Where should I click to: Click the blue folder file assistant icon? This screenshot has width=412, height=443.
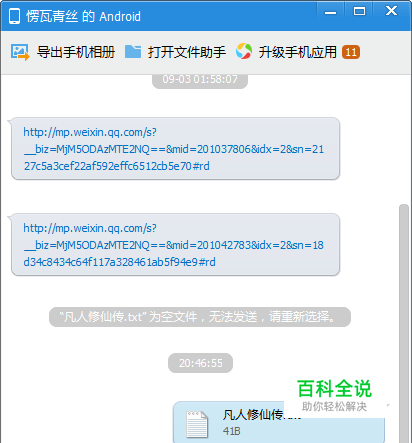133,52
